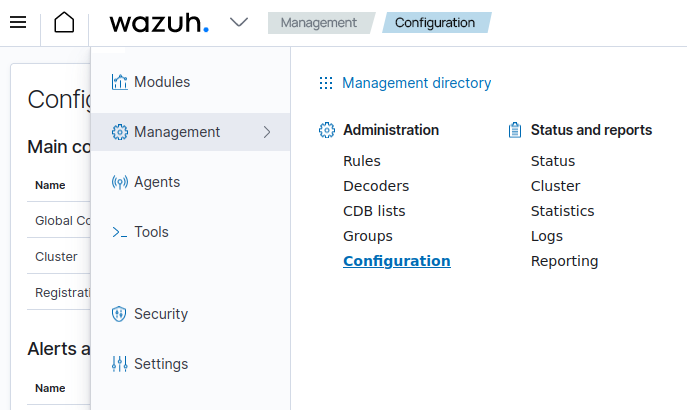The height and width of the screenshot is (410, 687).
Task: Click the Administration heading
Action: (x=391, y=130)
